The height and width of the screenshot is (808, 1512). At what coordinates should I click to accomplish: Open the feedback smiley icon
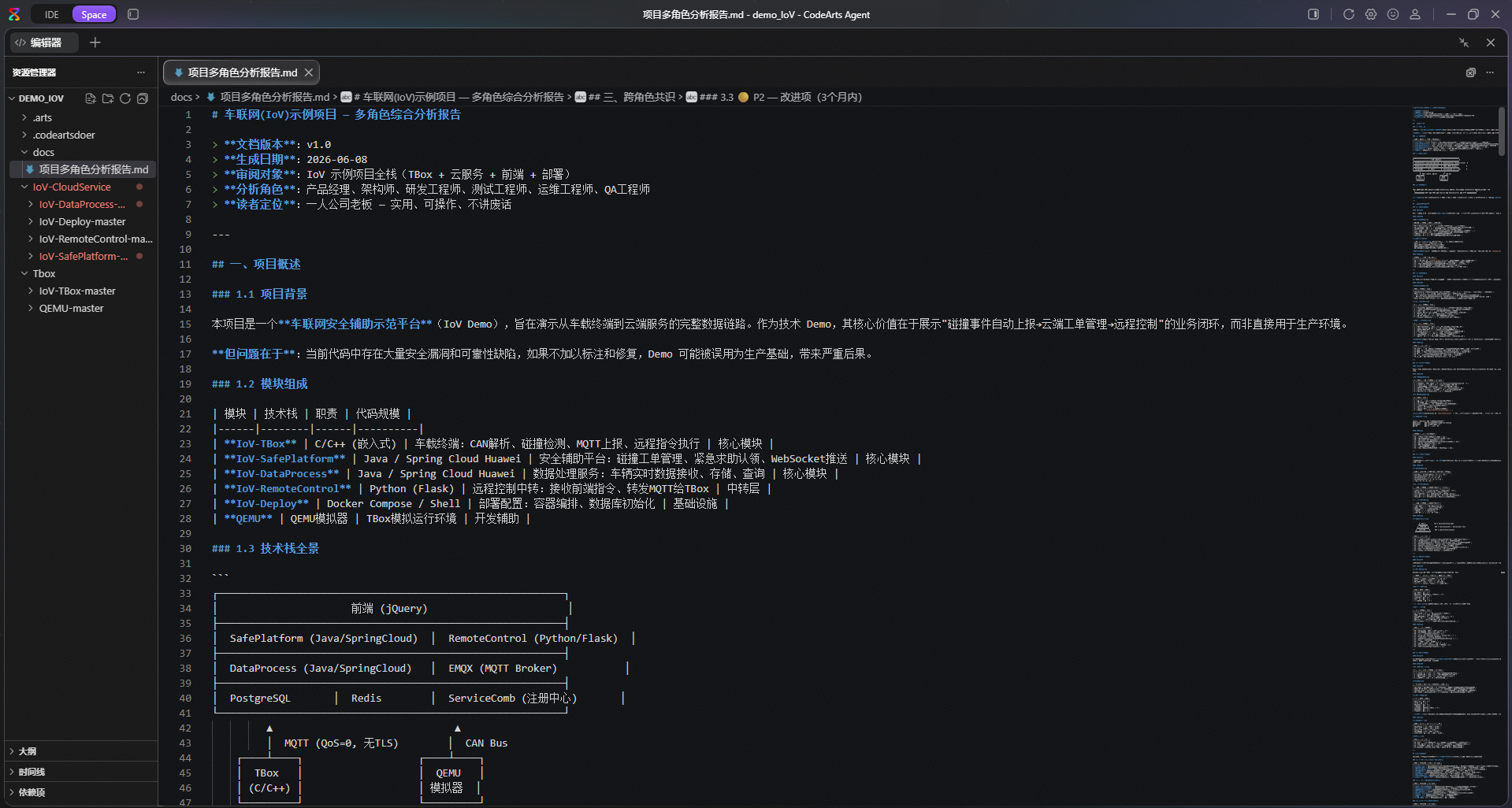pyautogui.click(x=1393, y=14)
